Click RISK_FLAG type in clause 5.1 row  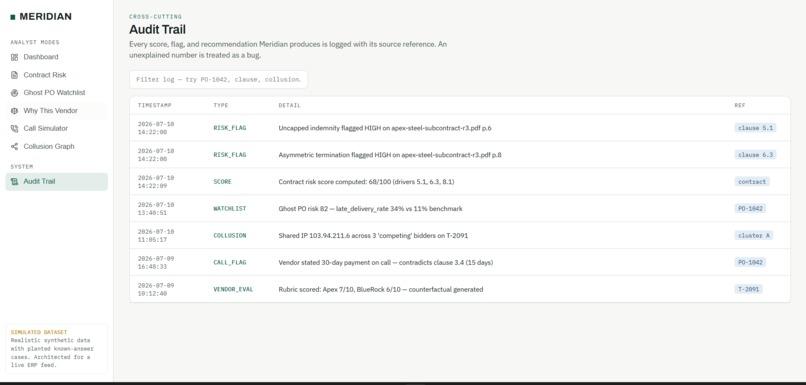point(230,128)
